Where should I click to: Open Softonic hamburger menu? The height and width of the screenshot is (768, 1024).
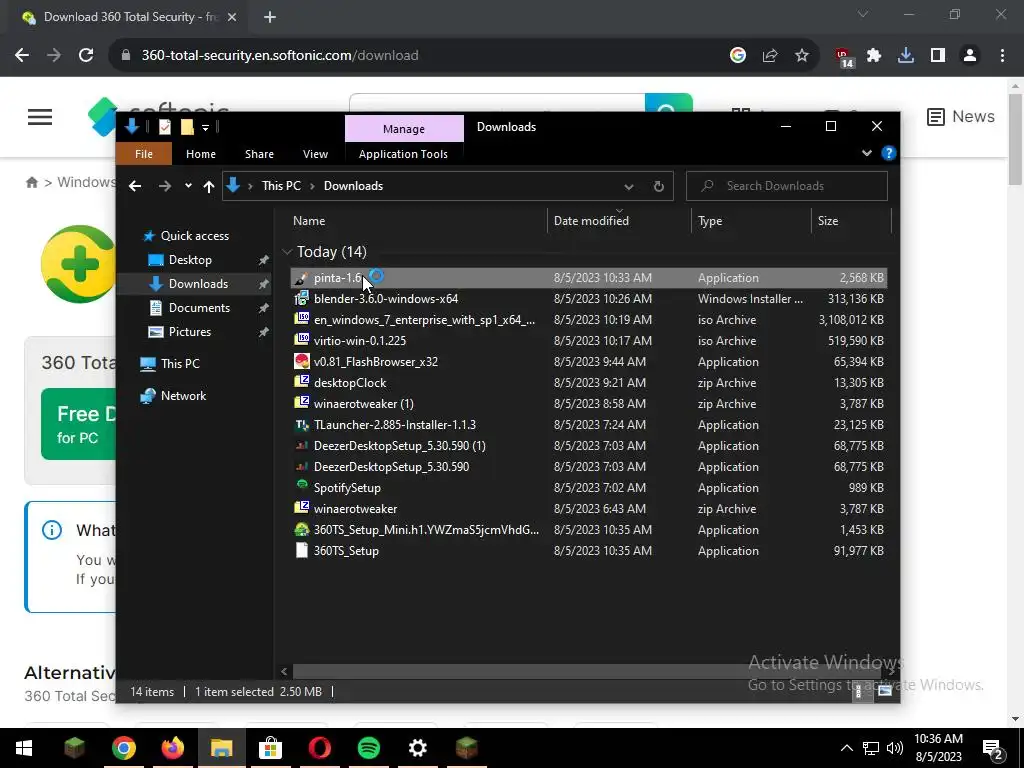[40, 117]
